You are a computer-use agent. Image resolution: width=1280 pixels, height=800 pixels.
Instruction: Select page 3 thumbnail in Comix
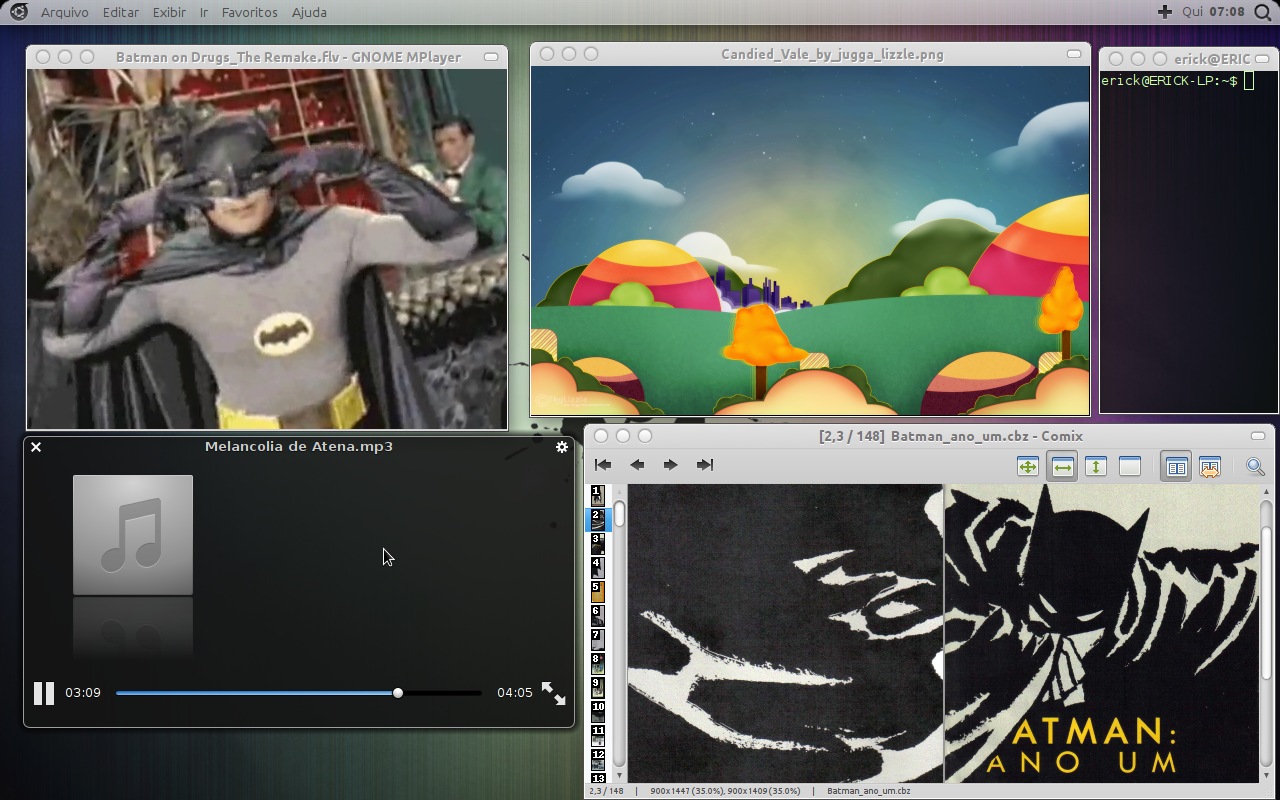pos(598,544)
